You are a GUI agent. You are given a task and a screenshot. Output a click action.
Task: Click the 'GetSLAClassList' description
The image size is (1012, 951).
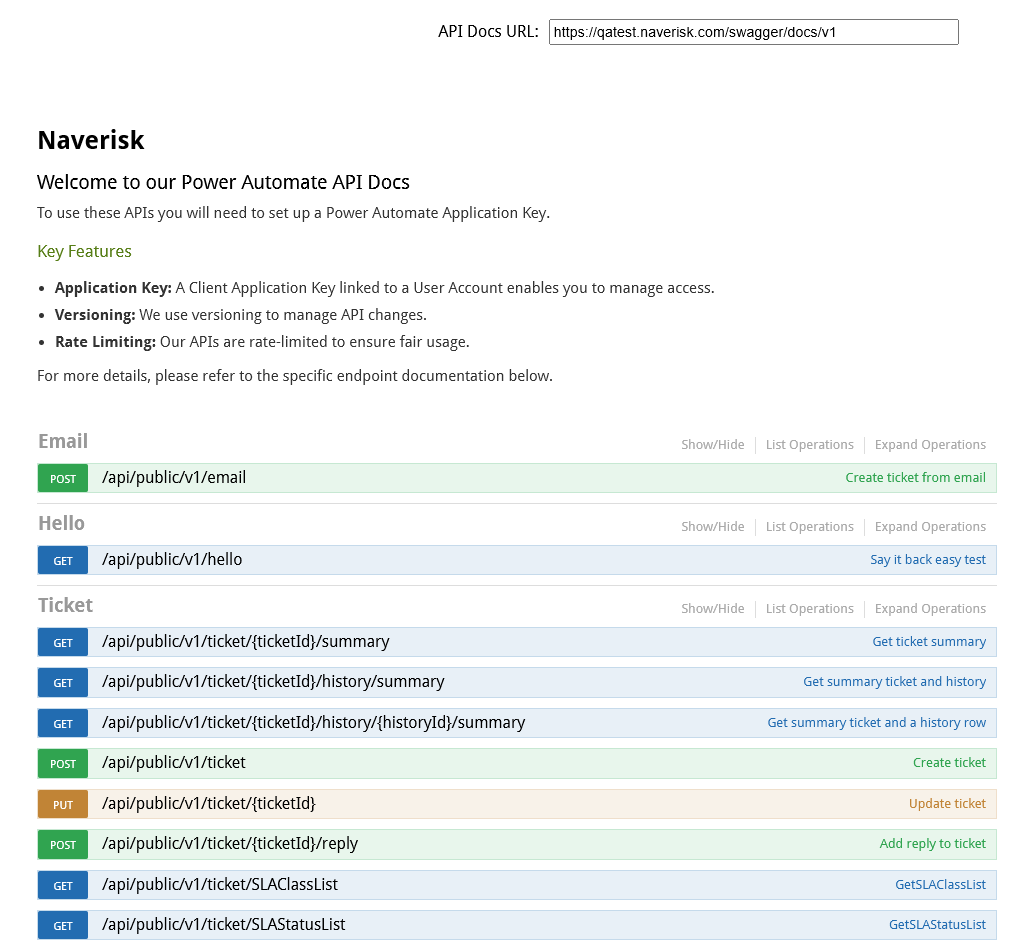click(x=940, y=885)
